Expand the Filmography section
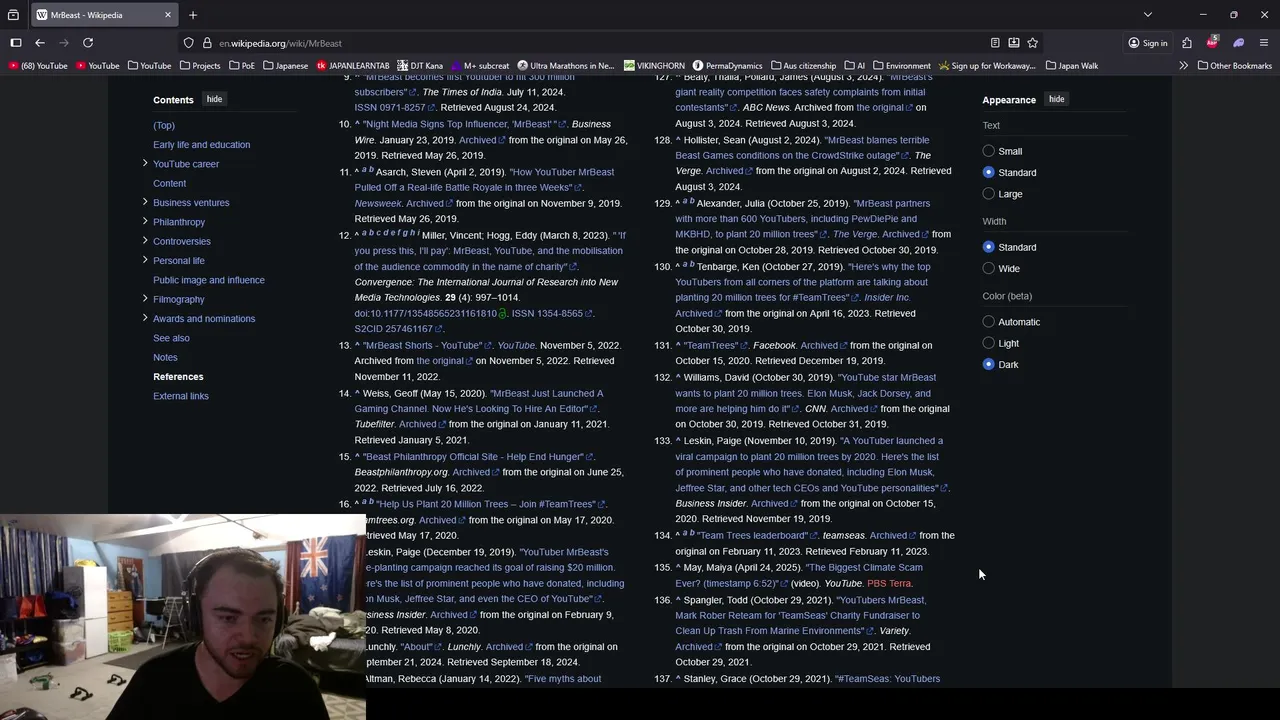The height and width of the screenshot is (720, 1280). 145,298
